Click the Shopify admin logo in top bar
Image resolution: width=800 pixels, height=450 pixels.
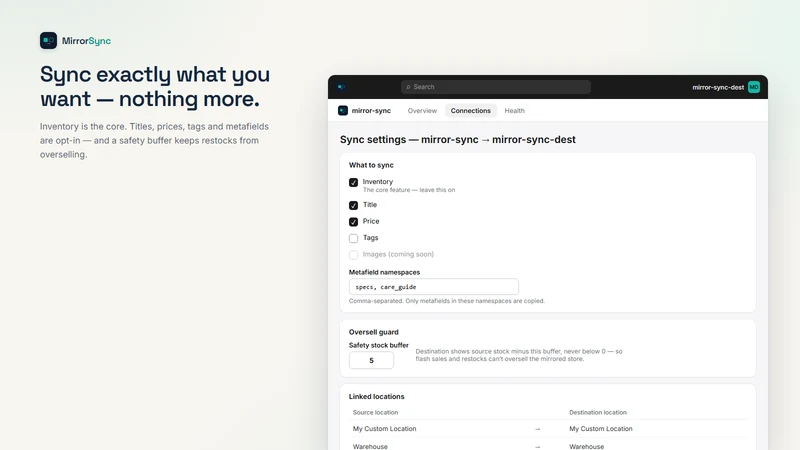(341, 87)
